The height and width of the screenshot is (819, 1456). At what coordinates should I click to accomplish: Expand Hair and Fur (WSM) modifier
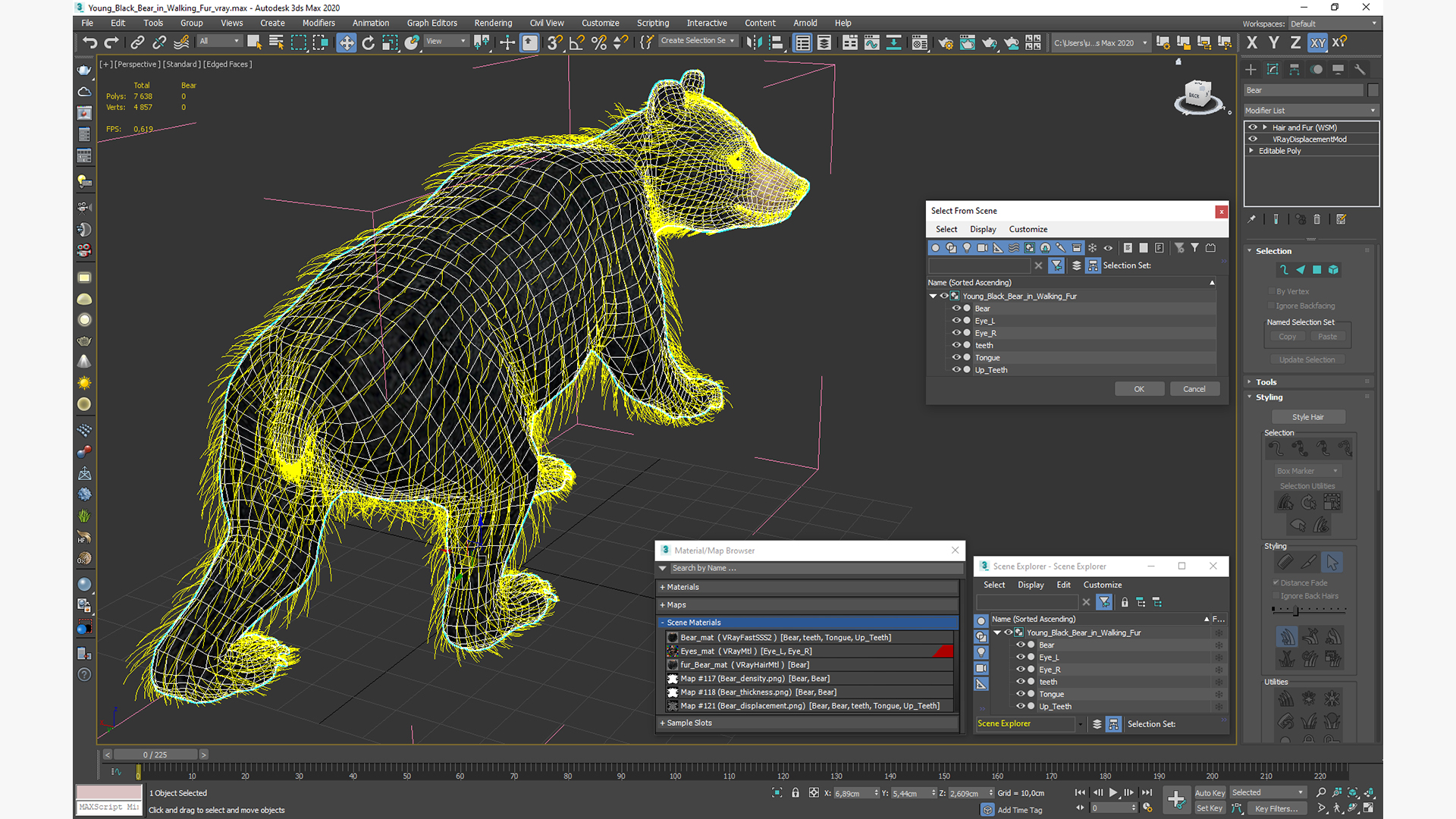coord(1265,127)
